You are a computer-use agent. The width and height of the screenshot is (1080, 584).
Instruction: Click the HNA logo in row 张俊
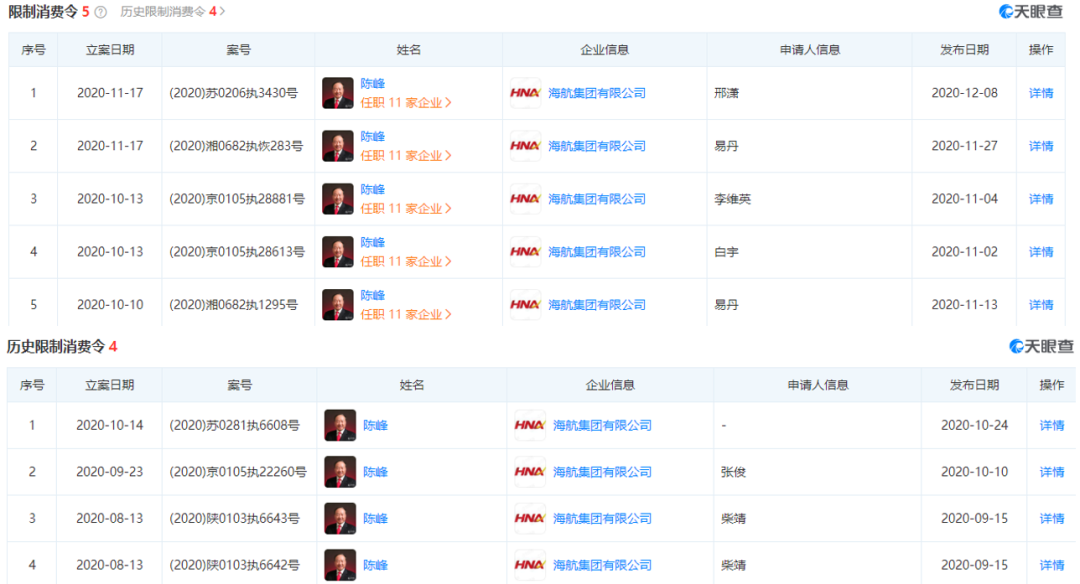point(530,472)
